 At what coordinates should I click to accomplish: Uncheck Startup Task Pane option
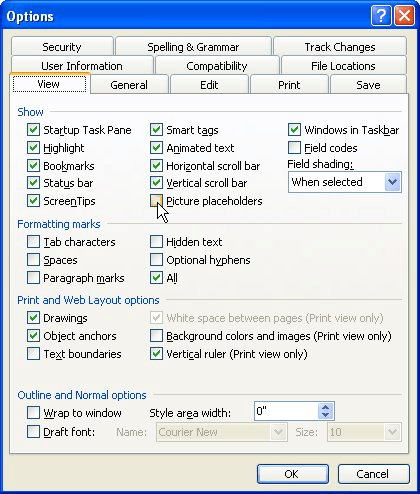point(33,130)
